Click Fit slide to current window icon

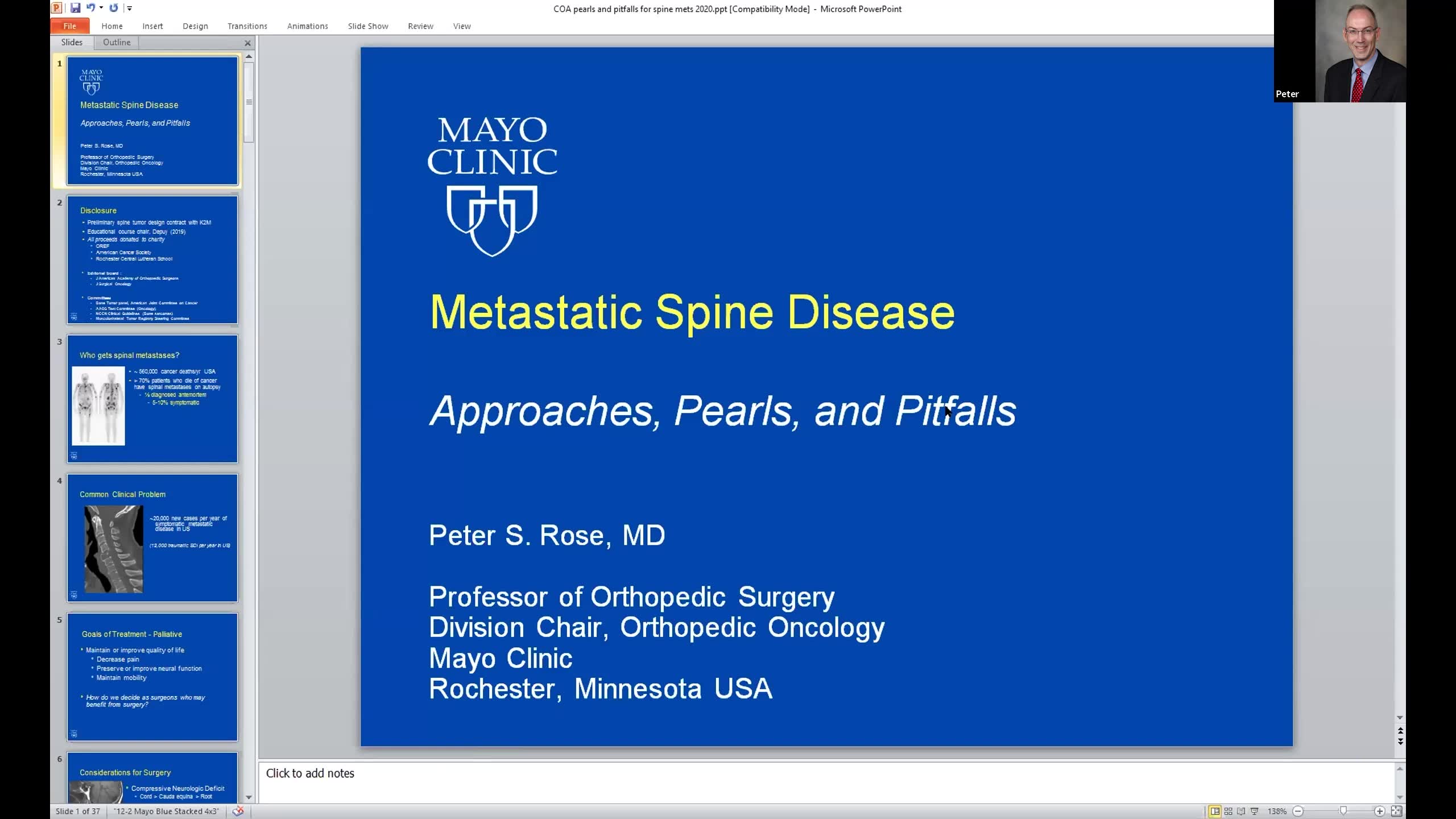(x=1396, y=811)
